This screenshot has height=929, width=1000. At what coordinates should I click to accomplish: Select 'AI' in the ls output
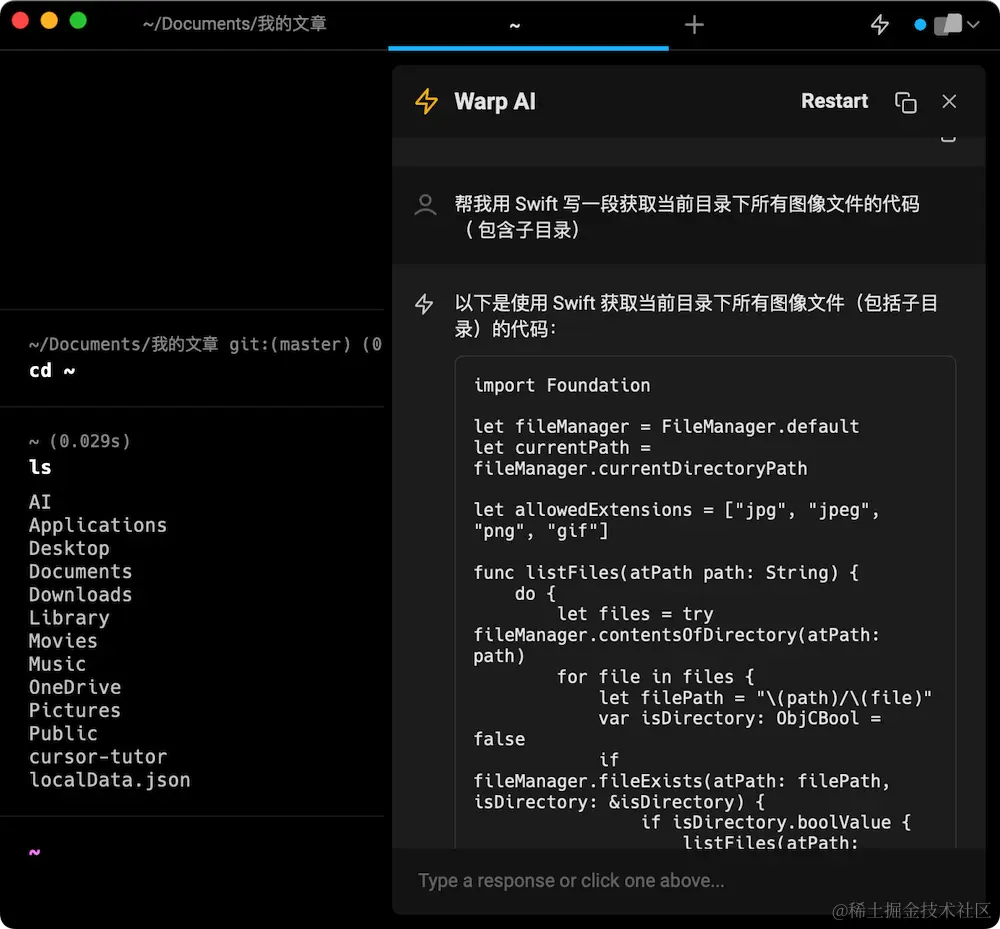point(40,502)
